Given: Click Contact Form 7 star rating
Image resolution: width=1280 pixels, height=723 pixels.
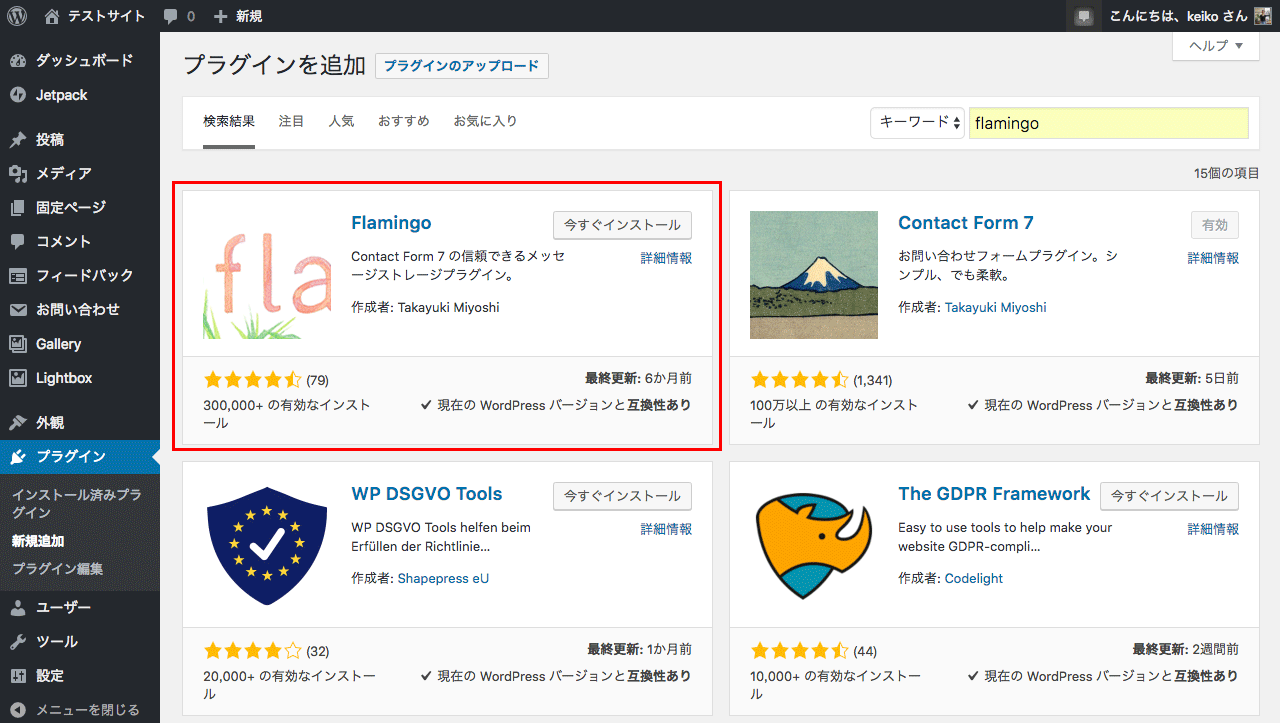Looking at the screenshot, I should [x=799, y=380].
